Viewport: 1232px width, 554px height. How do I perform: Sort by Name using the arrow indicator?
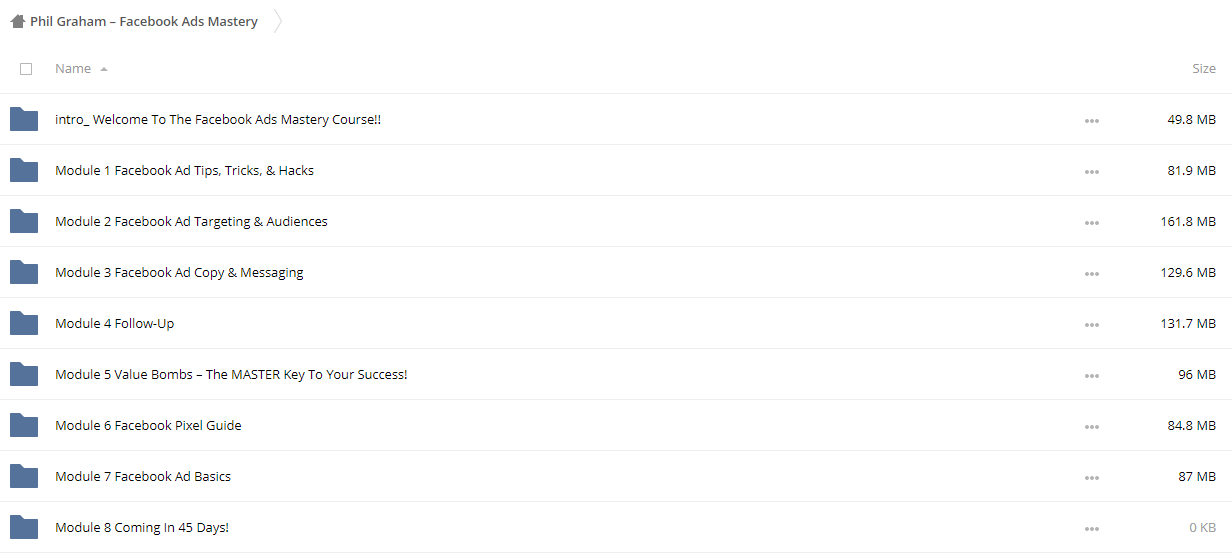click(x=104, y=69)
